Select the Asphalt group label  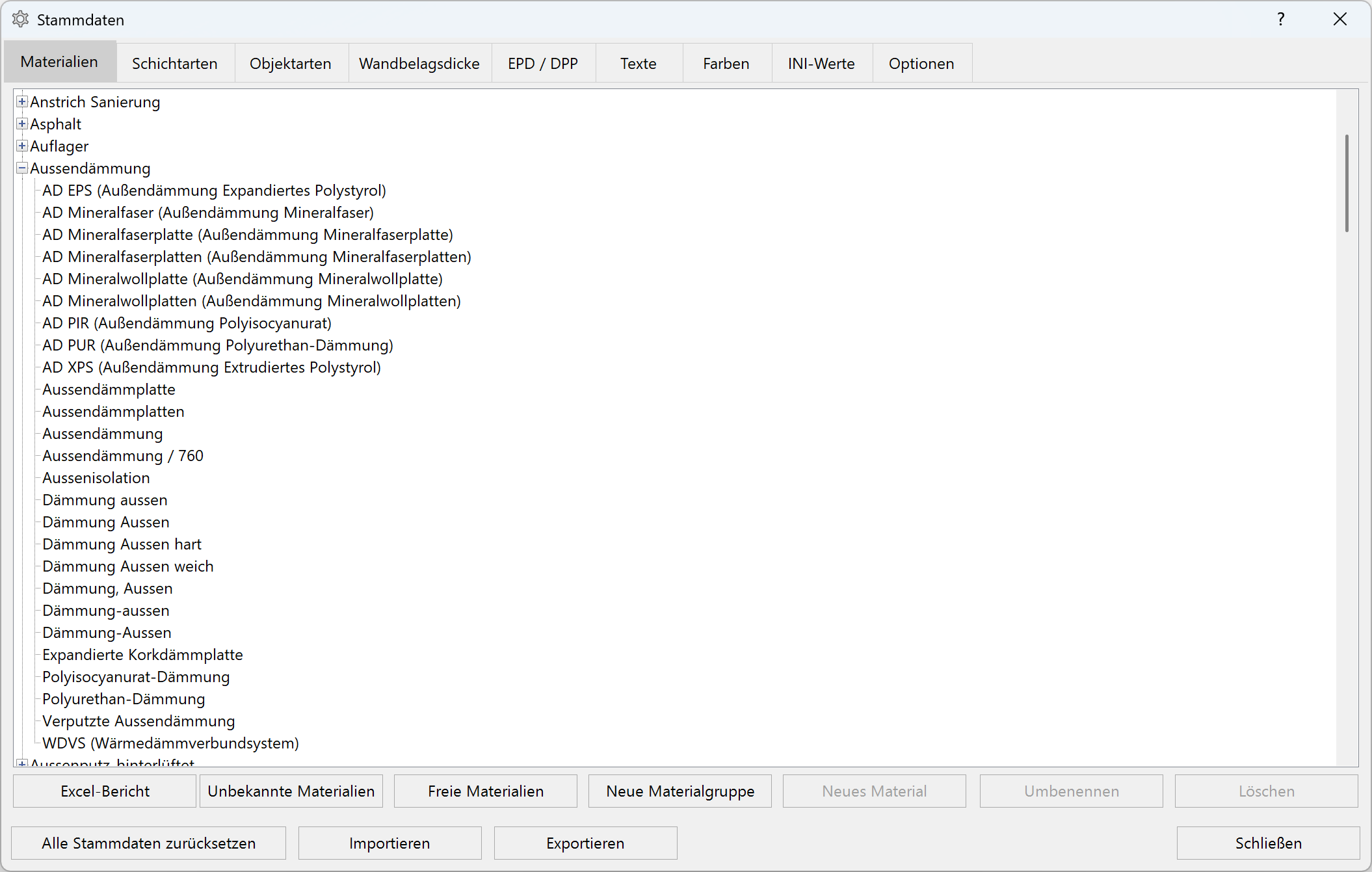pyautogui.click(x=56, y=124)
